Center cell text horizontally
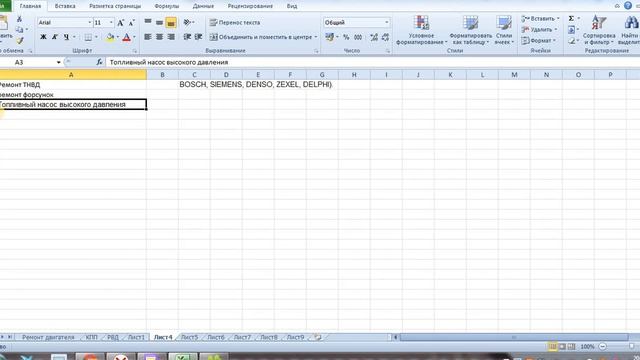 click(x=159, y=37)
